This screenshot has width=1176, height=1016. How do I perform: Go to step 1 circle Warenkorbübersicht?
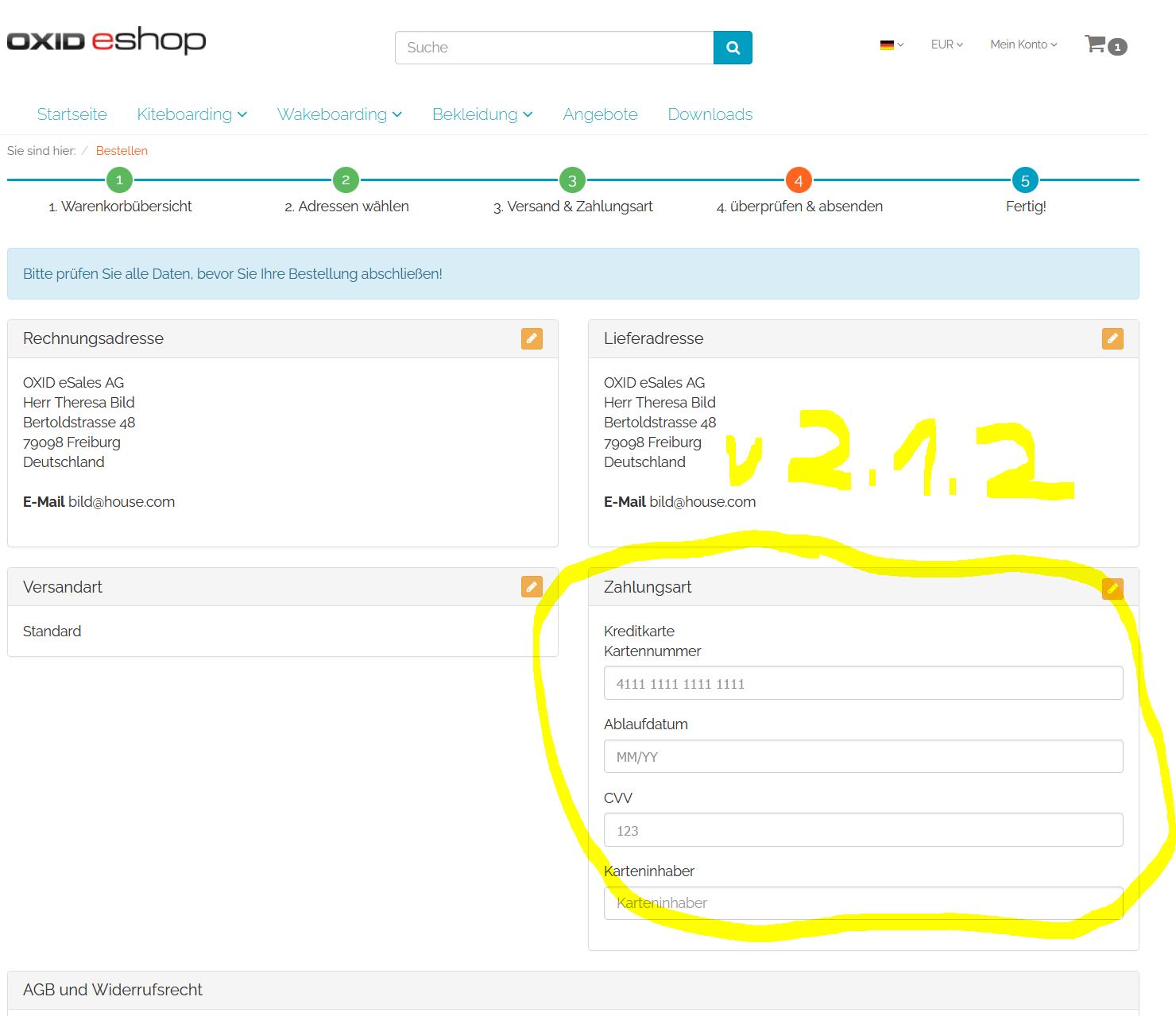pyautogui.click(x=119, y=180)
